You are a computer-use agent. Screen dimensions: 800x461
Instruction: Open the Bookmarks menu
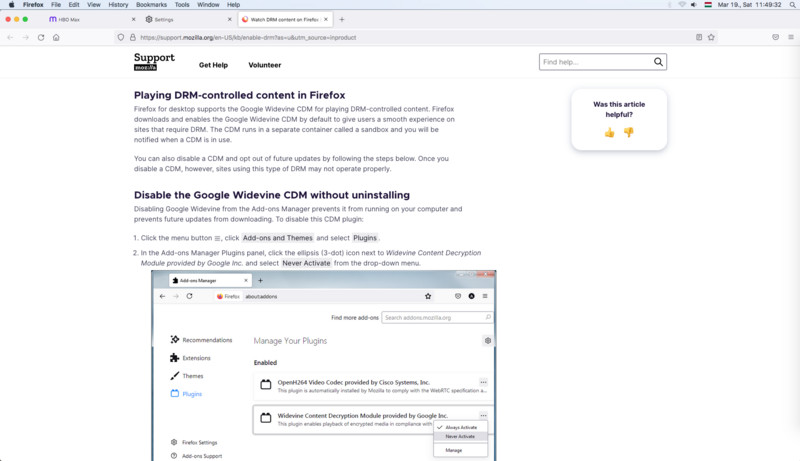click(x=152, y=5)
